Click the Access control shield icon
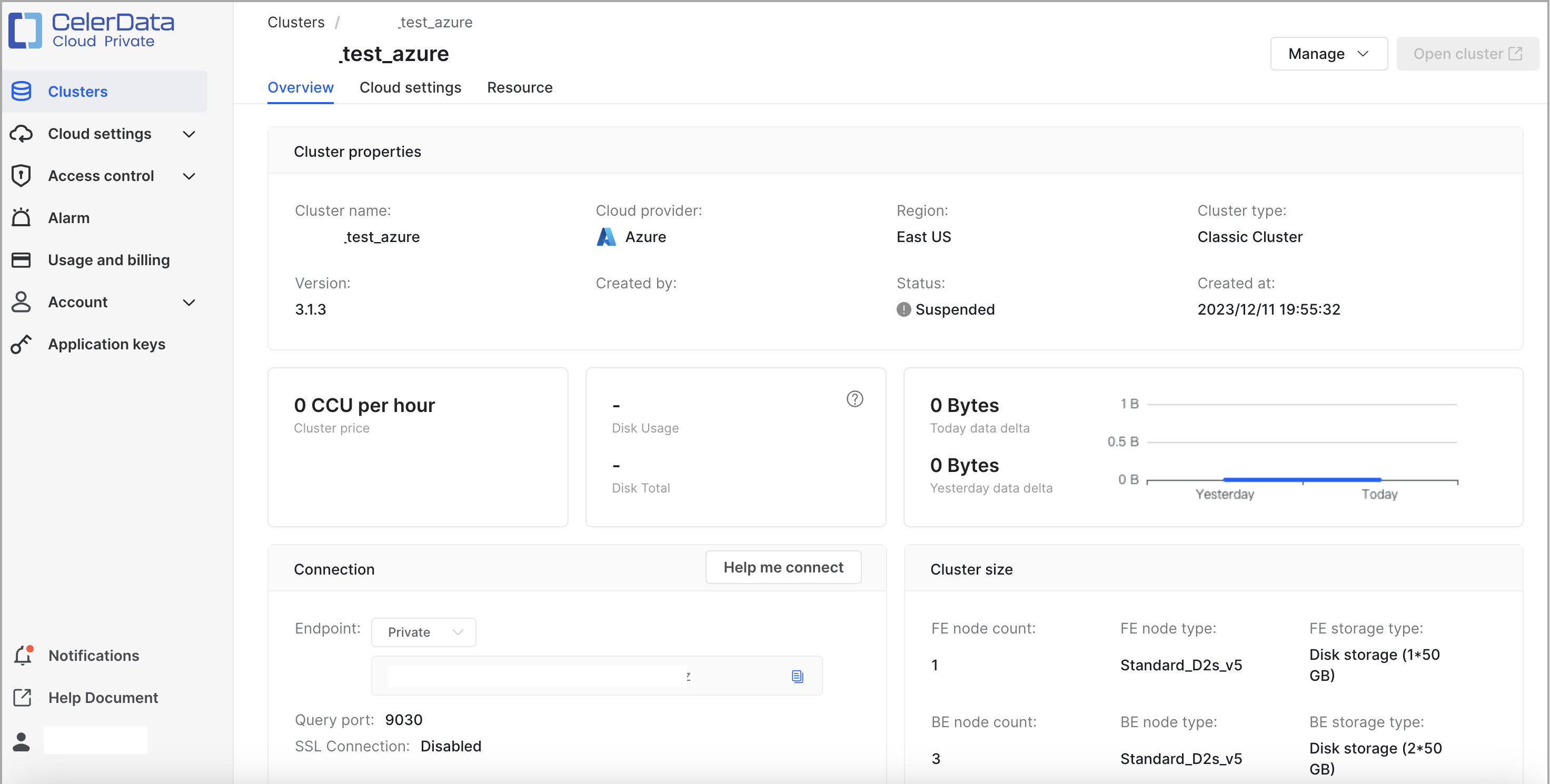The image size is (1550, 784). (x=22, y=176)
